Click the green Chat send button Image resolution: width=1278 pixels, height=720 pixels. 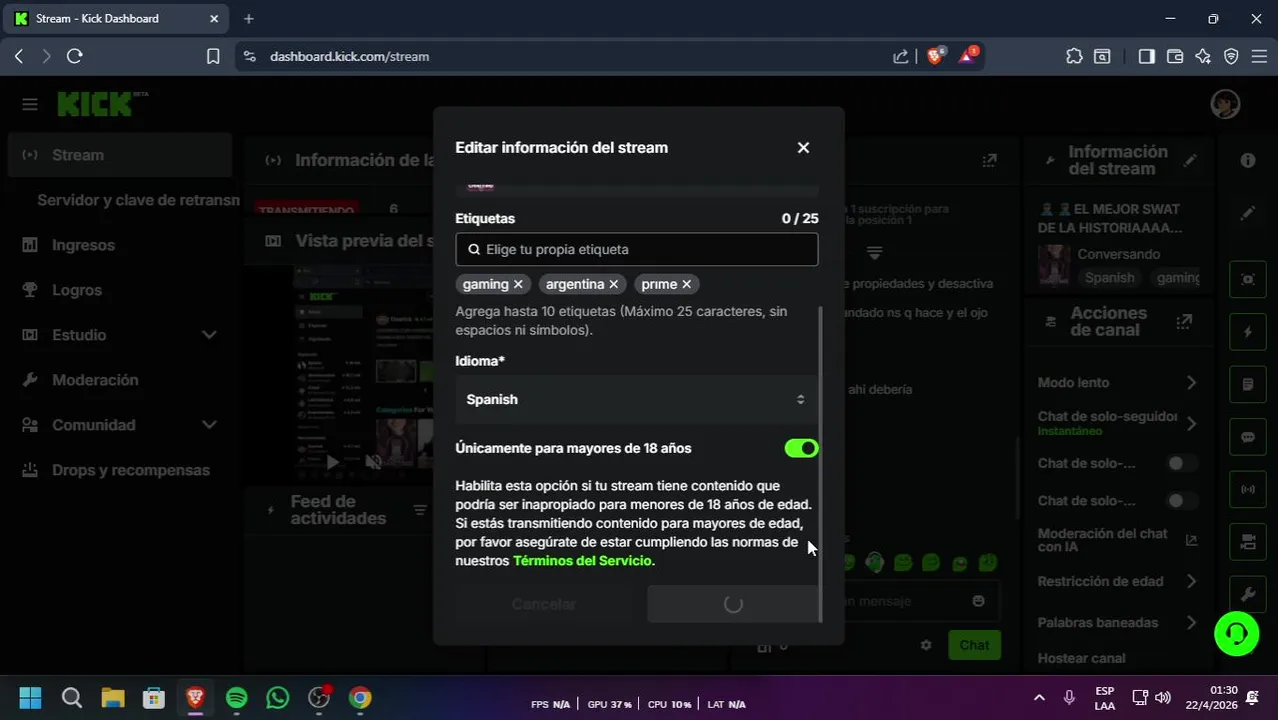click(x=974, y=646)
